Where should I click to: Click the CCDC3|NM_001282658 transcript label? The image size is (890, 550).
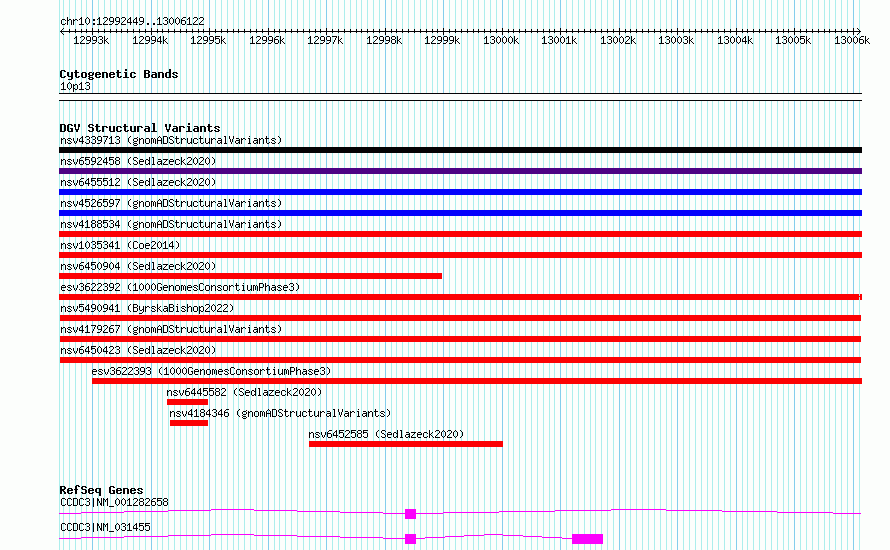[x=114, y=502]
